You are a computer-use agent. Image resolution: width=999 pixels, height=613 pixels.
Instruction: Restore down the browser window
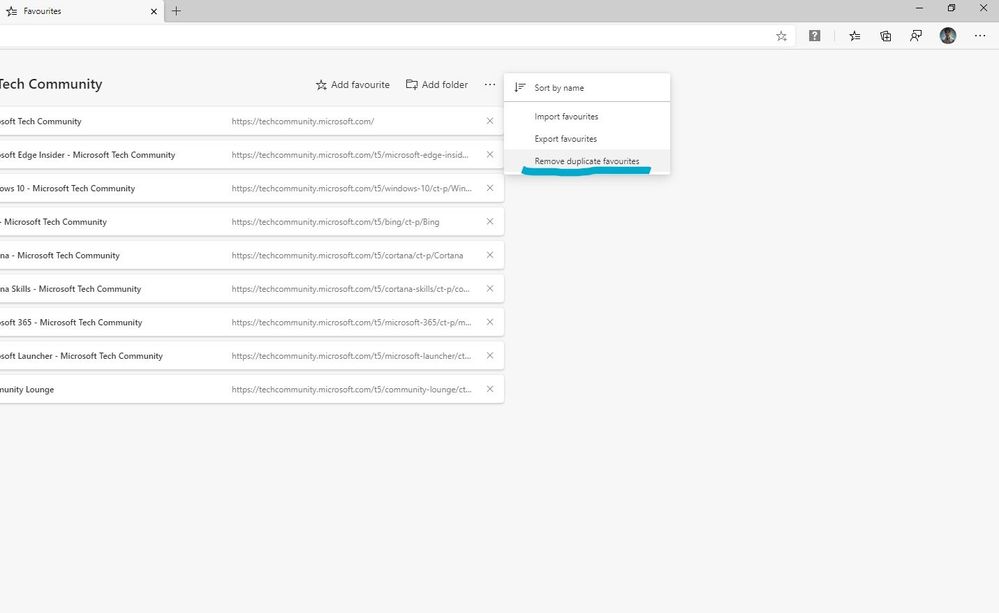click(951, 8)
